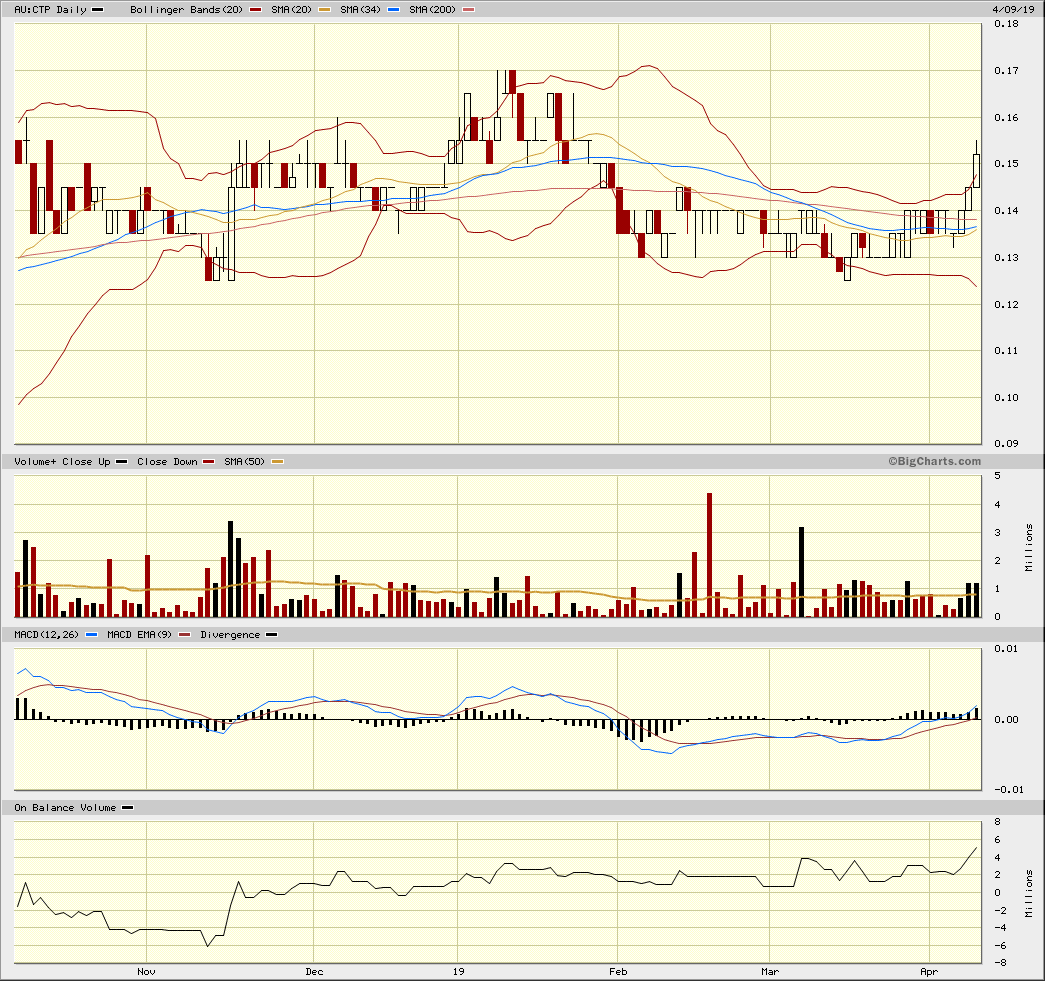Click the Close Down legend label
The height and width of the screenshot is (981, 1045).
[x=167, y=461]
